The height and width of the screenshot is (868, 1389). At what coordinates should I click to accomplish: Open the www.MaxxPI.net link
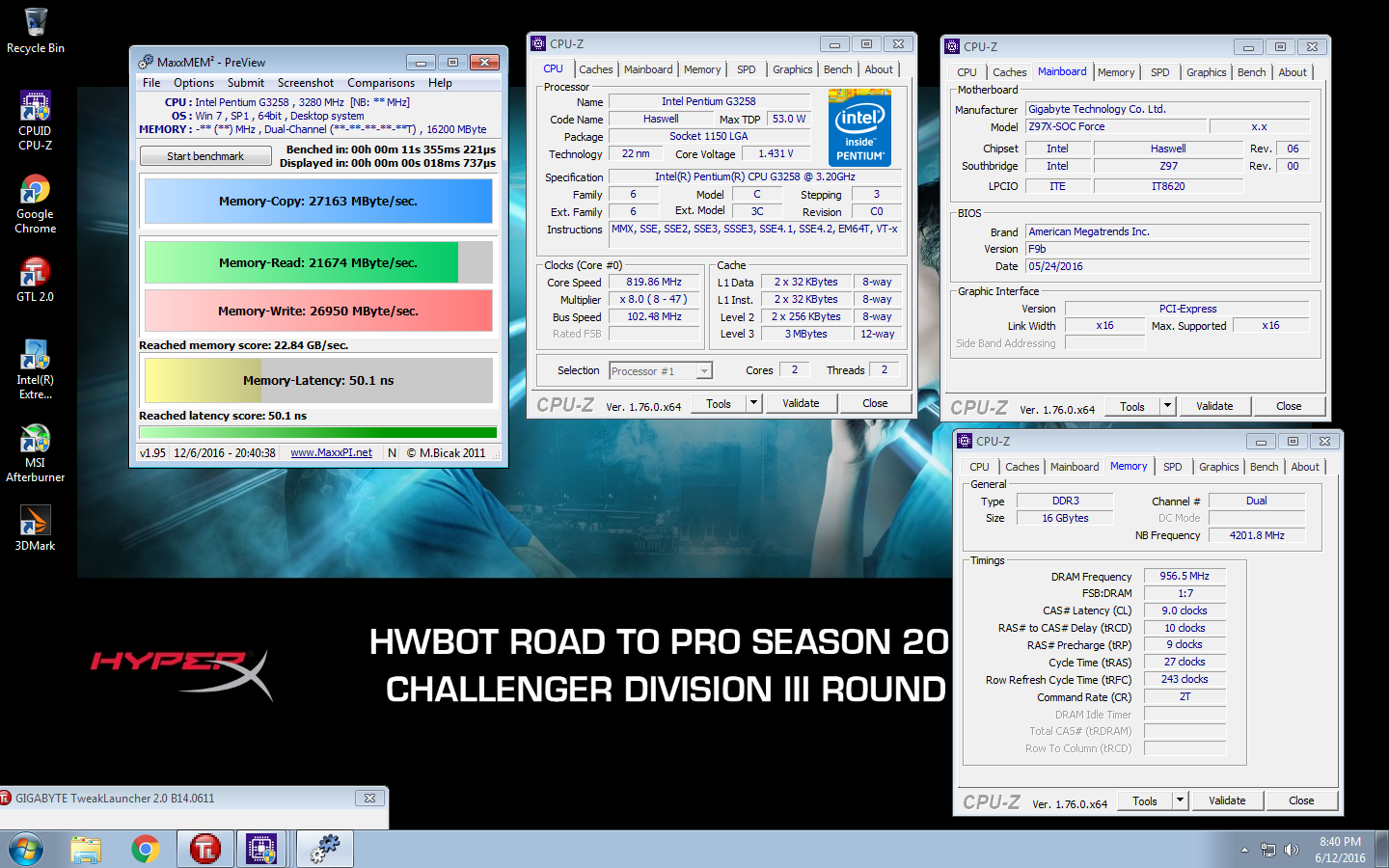coord(331,452)
